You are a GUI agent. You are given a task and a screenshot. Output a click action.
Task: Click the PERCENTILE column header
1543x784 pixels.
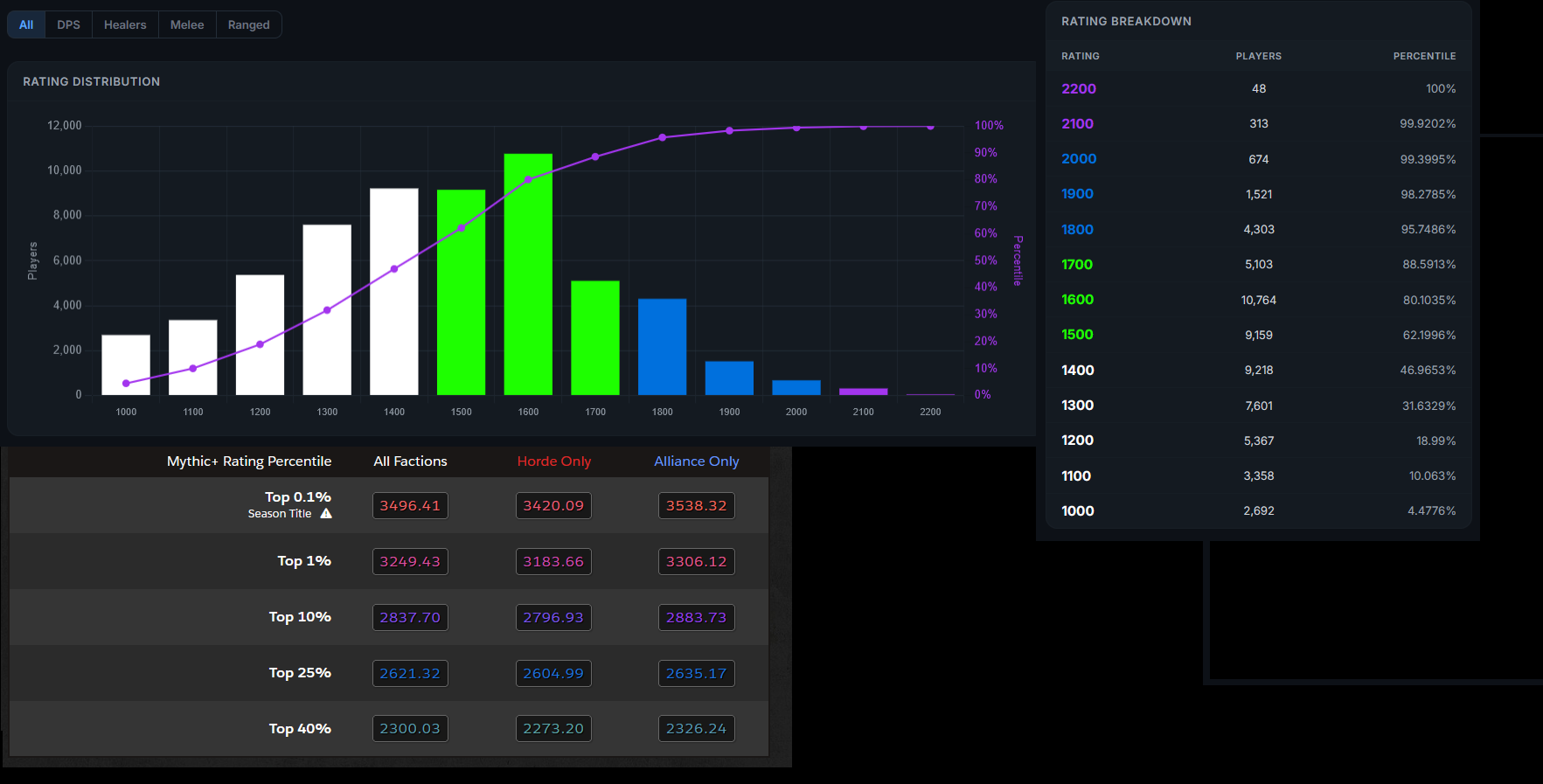pyautogui.click(x=1424, y=56)
